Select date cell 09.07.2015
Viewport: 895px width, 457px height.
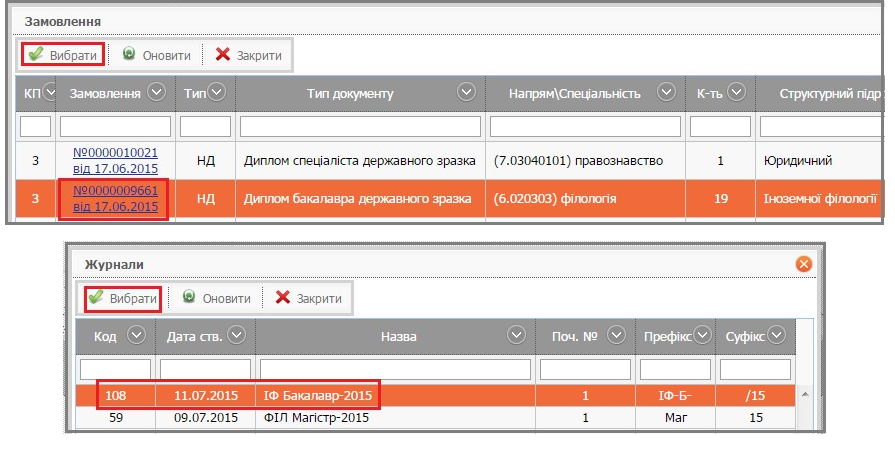(x=205, y=418)
